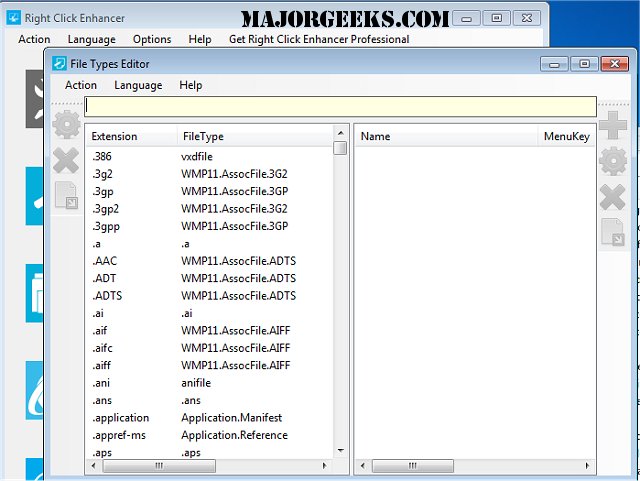Maximize the Right Click Enhancer window

point(497,18)
